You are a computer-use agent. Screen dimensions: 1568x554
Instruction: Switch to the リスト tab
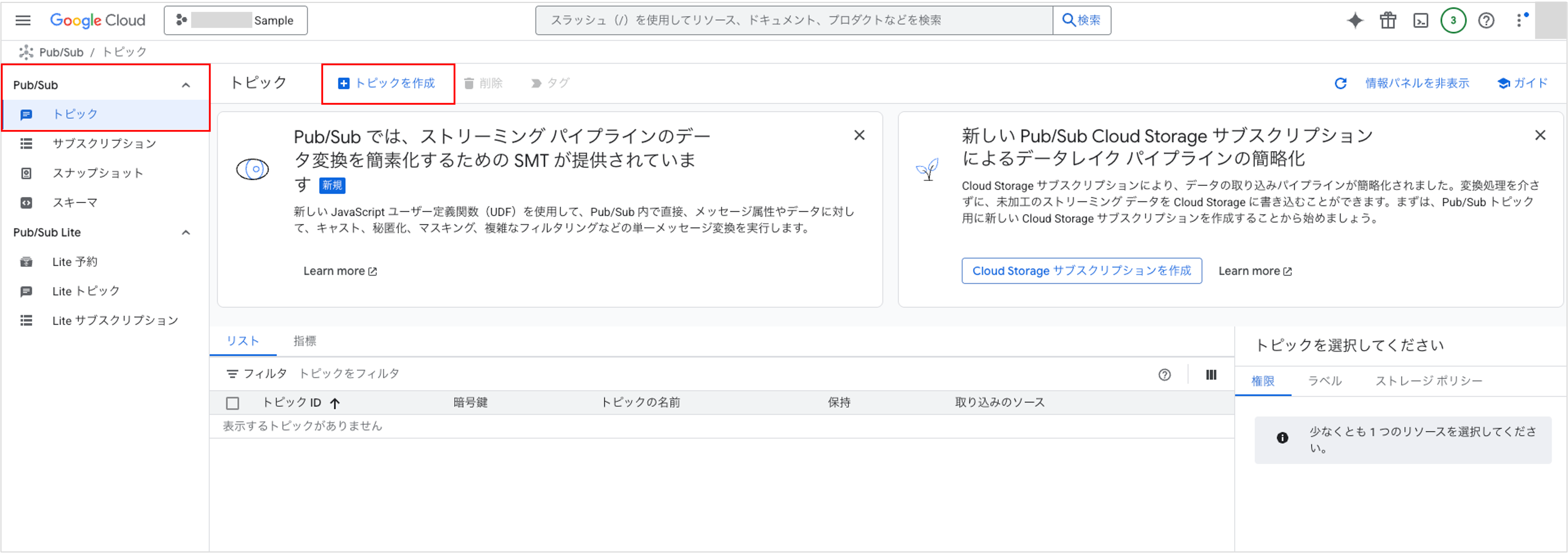tap(243, 341)
